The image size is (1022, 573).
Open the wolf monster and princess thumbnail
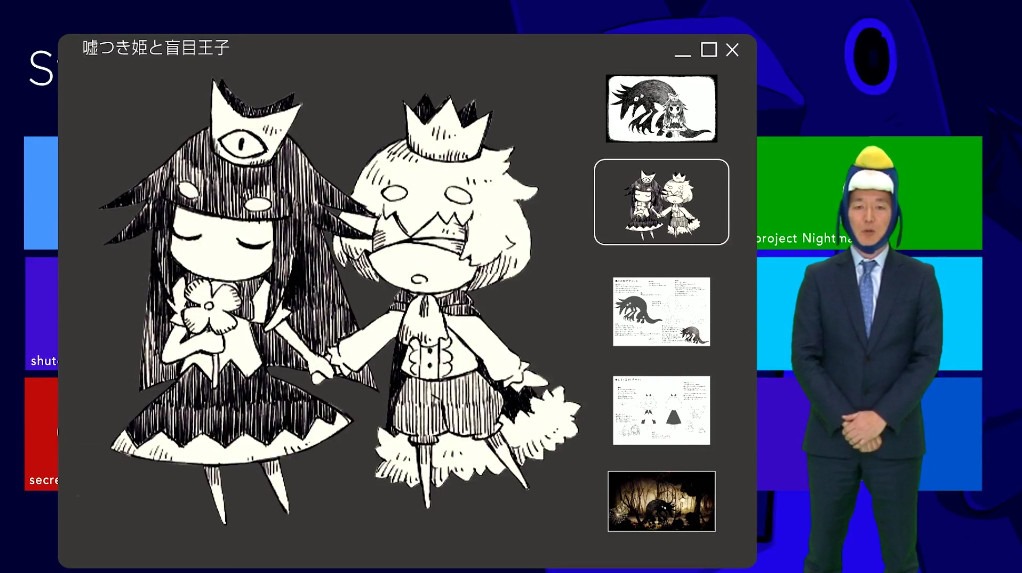(x=661, y=108)
